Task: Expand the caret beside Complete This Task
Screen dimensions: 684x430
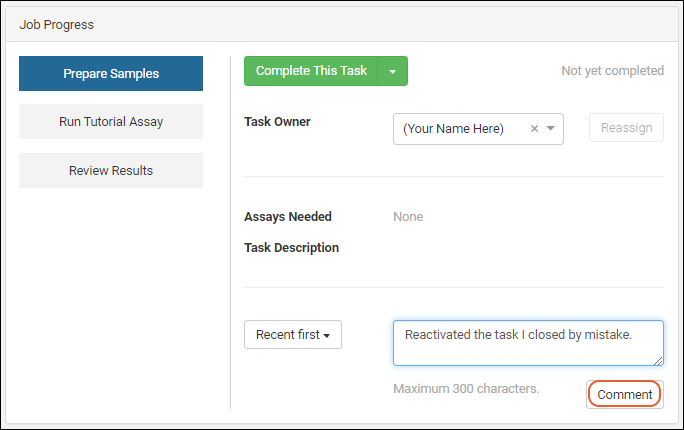Action: click(x=393, y=72)
